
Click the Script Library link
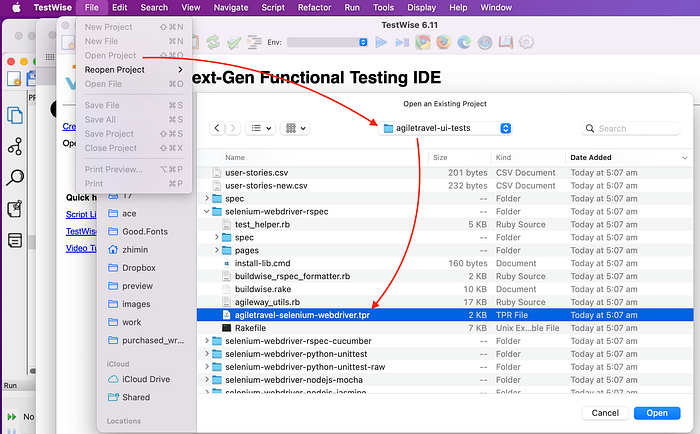(81, 214)
